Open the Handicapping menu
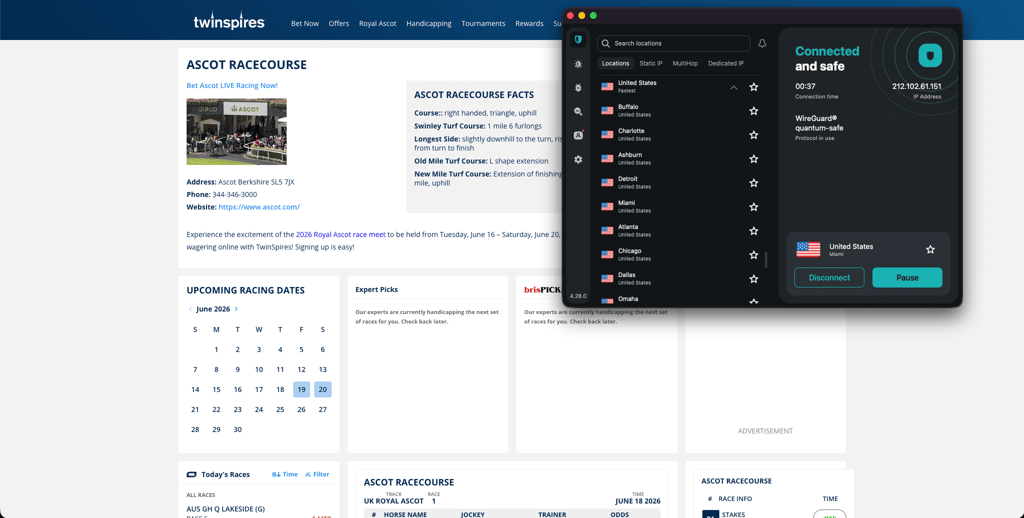 click(x=428, y=24)
